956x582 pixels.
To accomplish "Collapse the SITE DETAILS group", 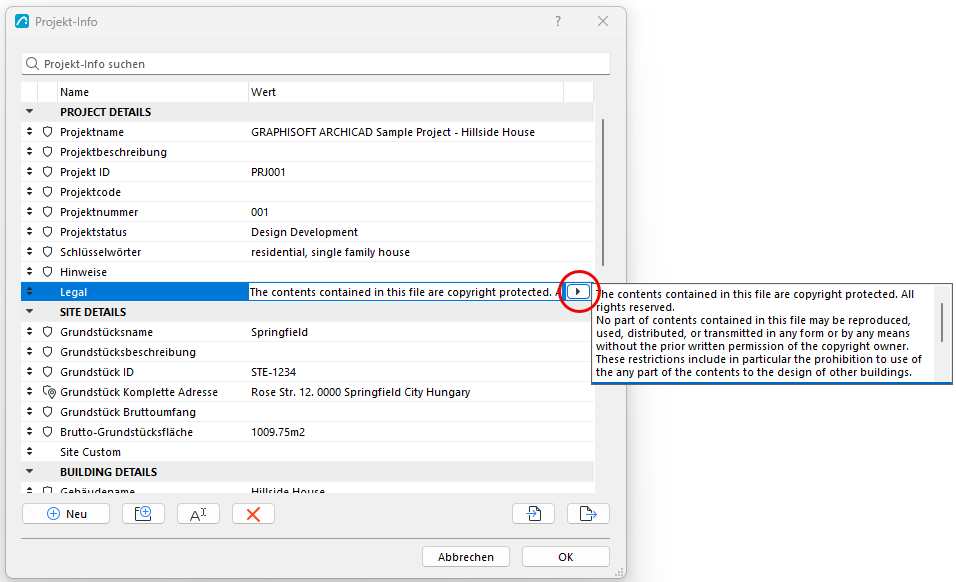I will pyautogui.click(x=29, y=311).
